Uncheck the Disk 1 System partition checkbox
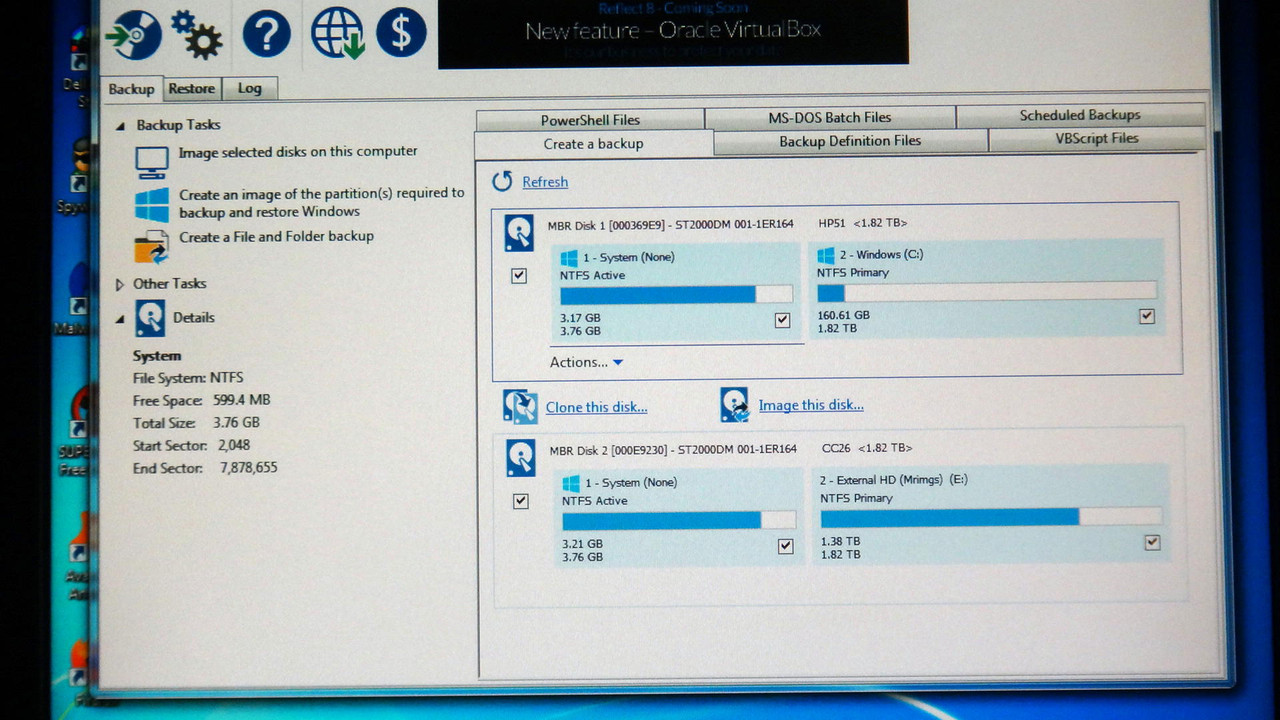 click(x=782, y=320)
